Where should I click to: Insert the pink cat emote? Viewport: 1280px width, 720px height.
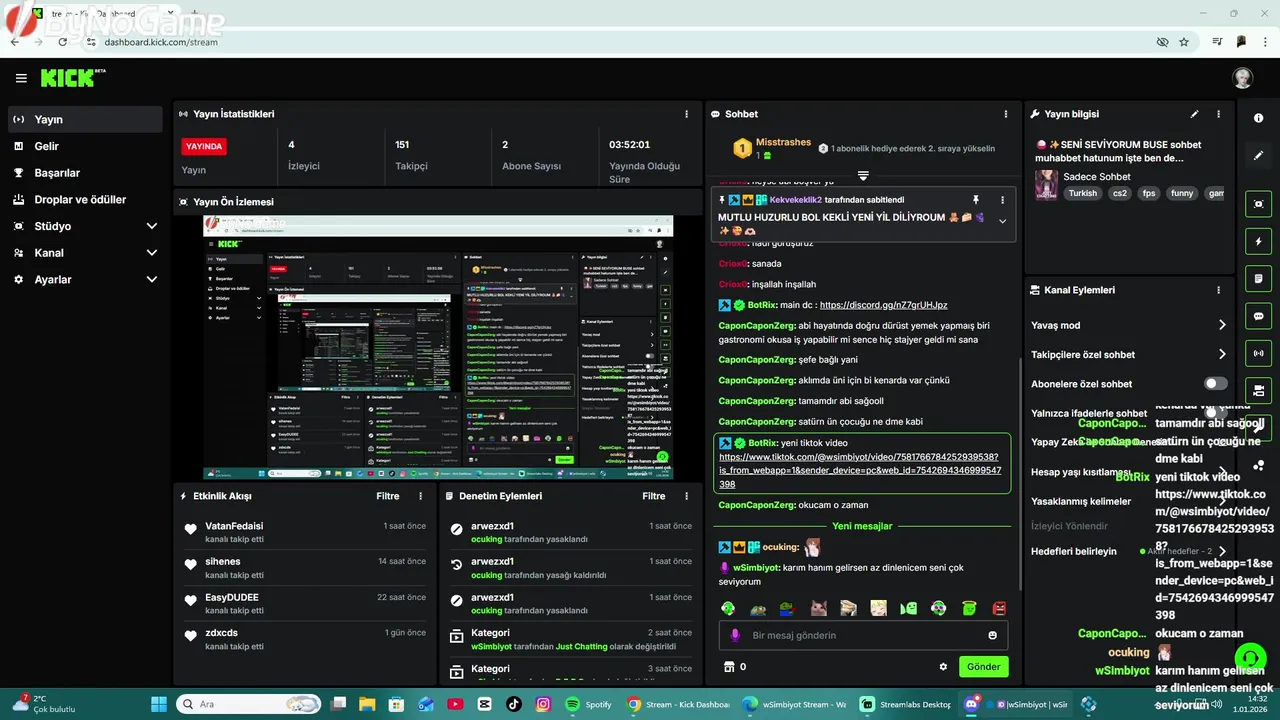coord(818,608)
